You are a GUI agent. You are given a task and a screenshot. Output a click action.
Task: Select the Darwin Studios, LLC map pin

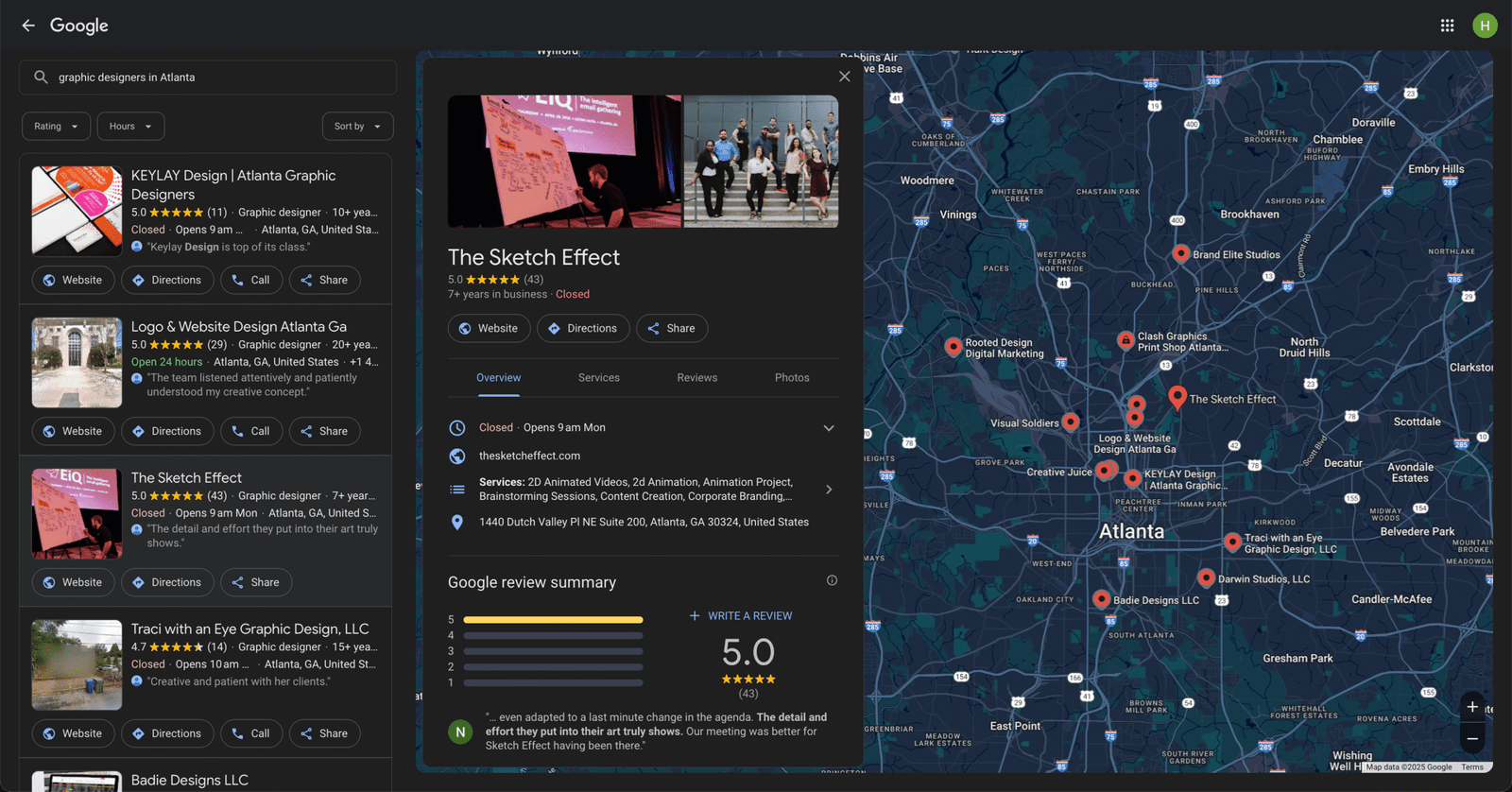(x=1206, y=577)
